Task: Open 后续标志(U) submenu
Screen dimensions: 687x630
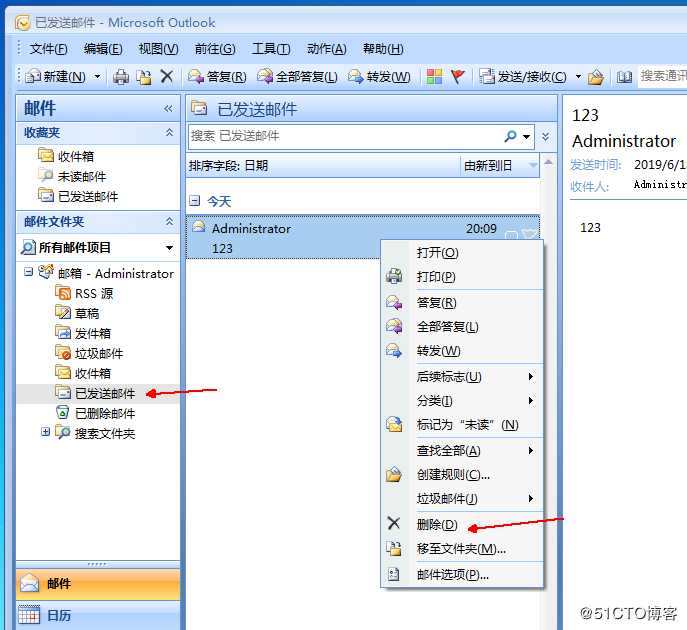Action: (462, 377)
